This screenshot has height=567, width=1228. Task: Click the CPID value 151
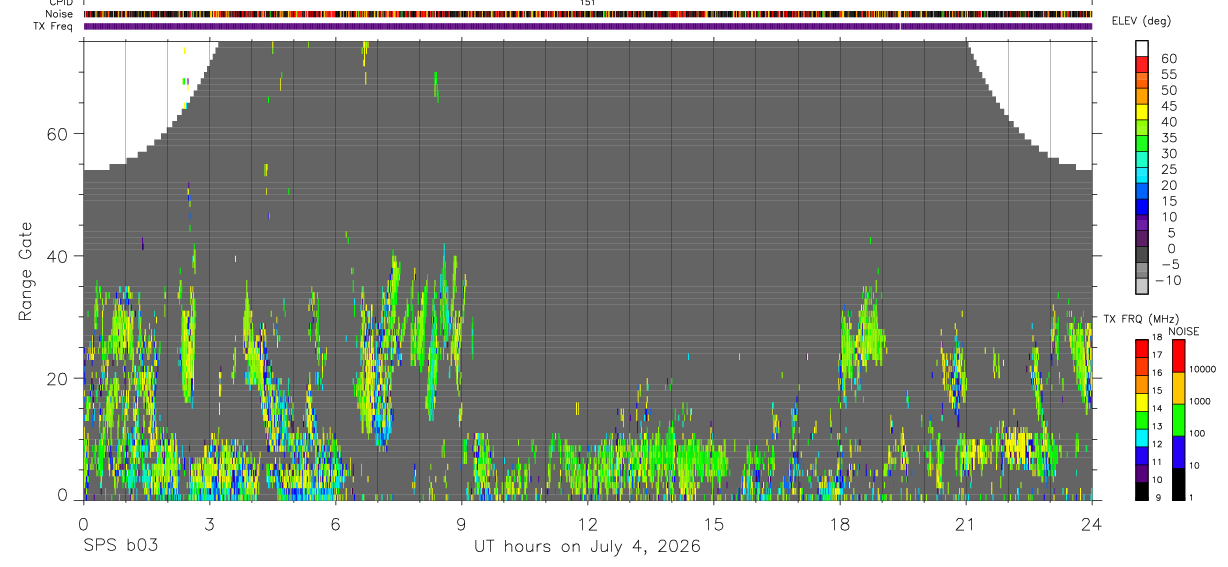[x=587, y=3]
